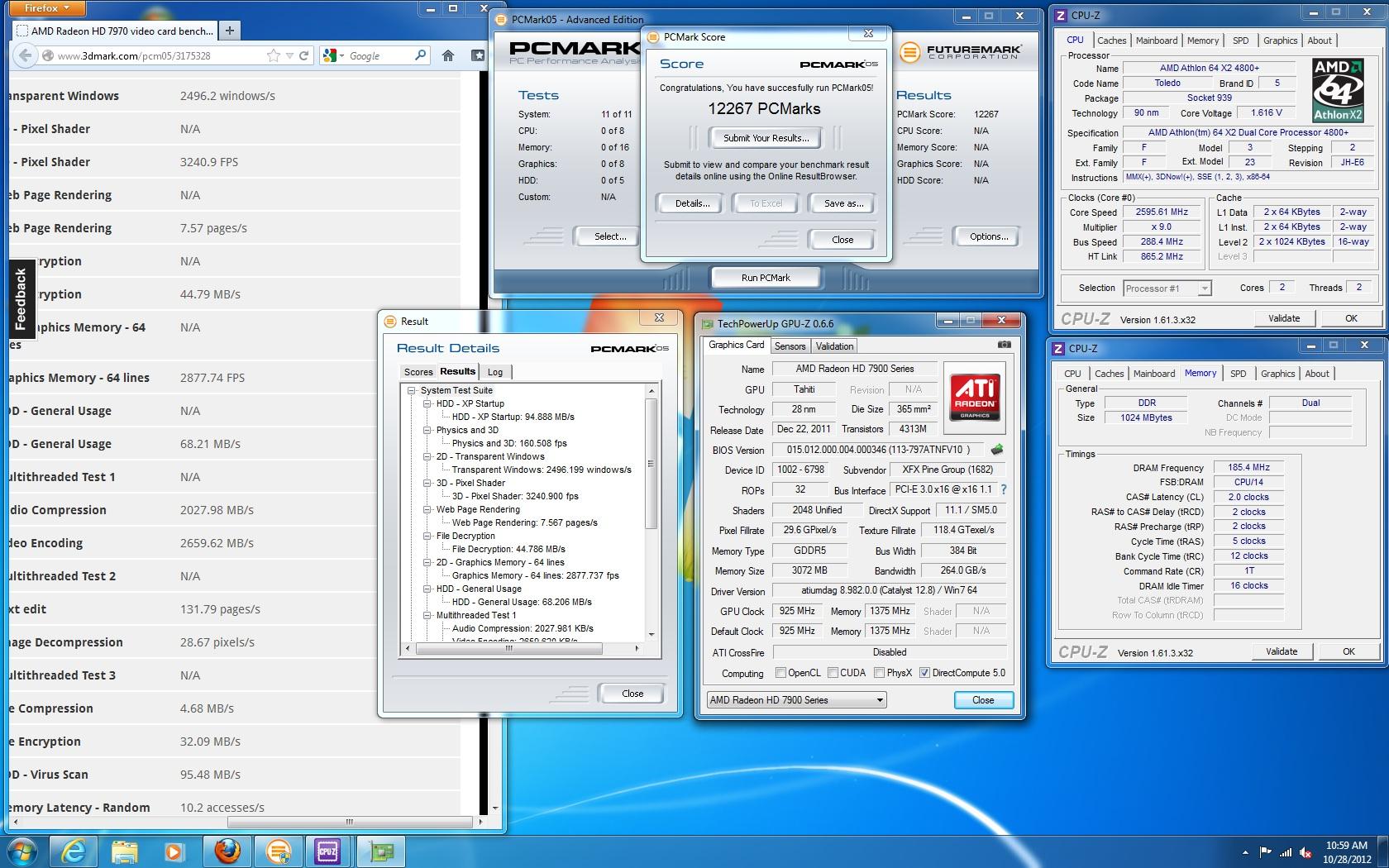
Task: Open the Scores tab in Result Details
Action: click(418, 372)
